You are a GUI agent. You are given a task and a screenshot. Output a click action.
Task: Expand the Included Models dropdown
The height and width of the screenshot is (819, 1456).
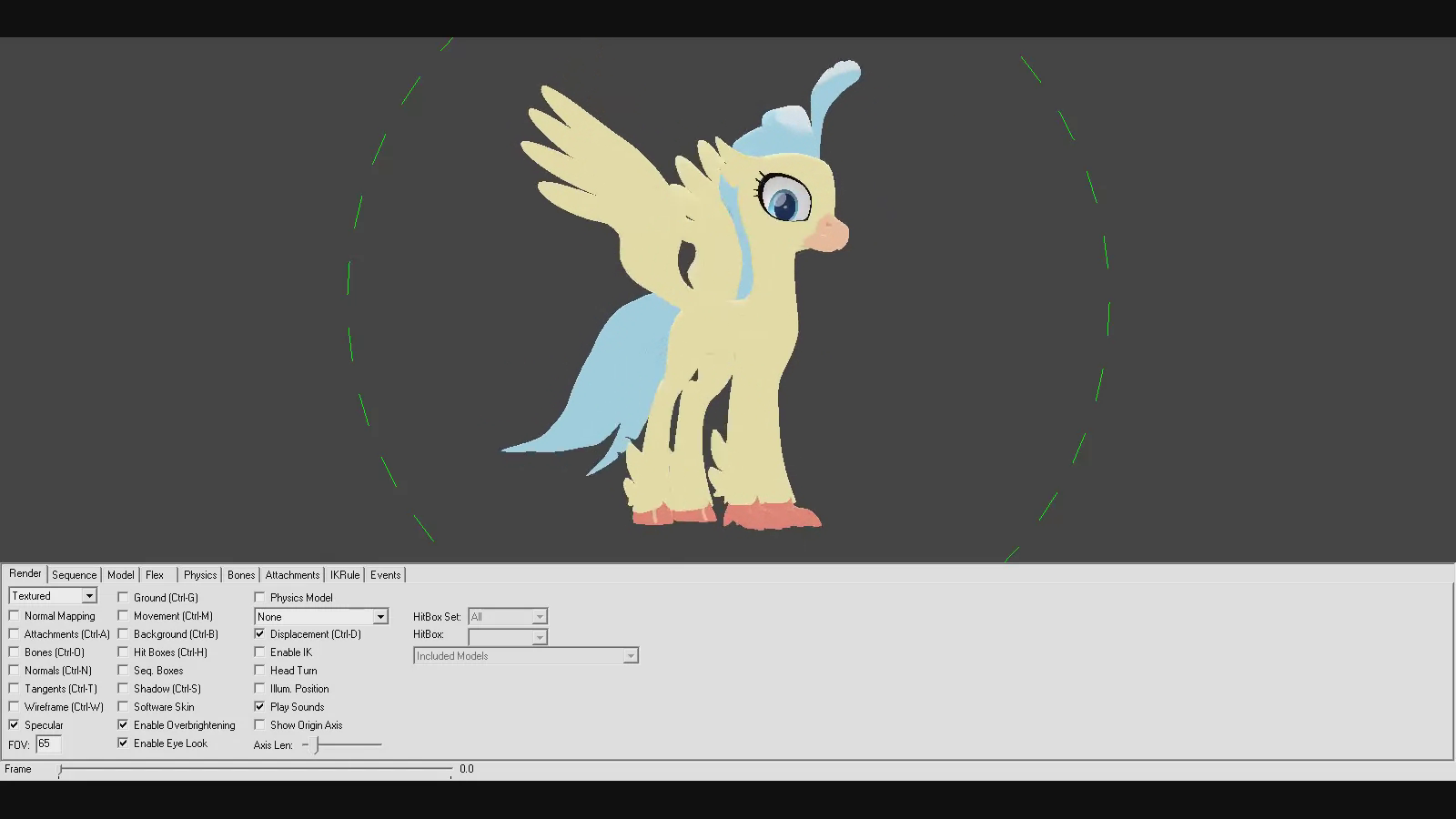click(x=630, y=656)
